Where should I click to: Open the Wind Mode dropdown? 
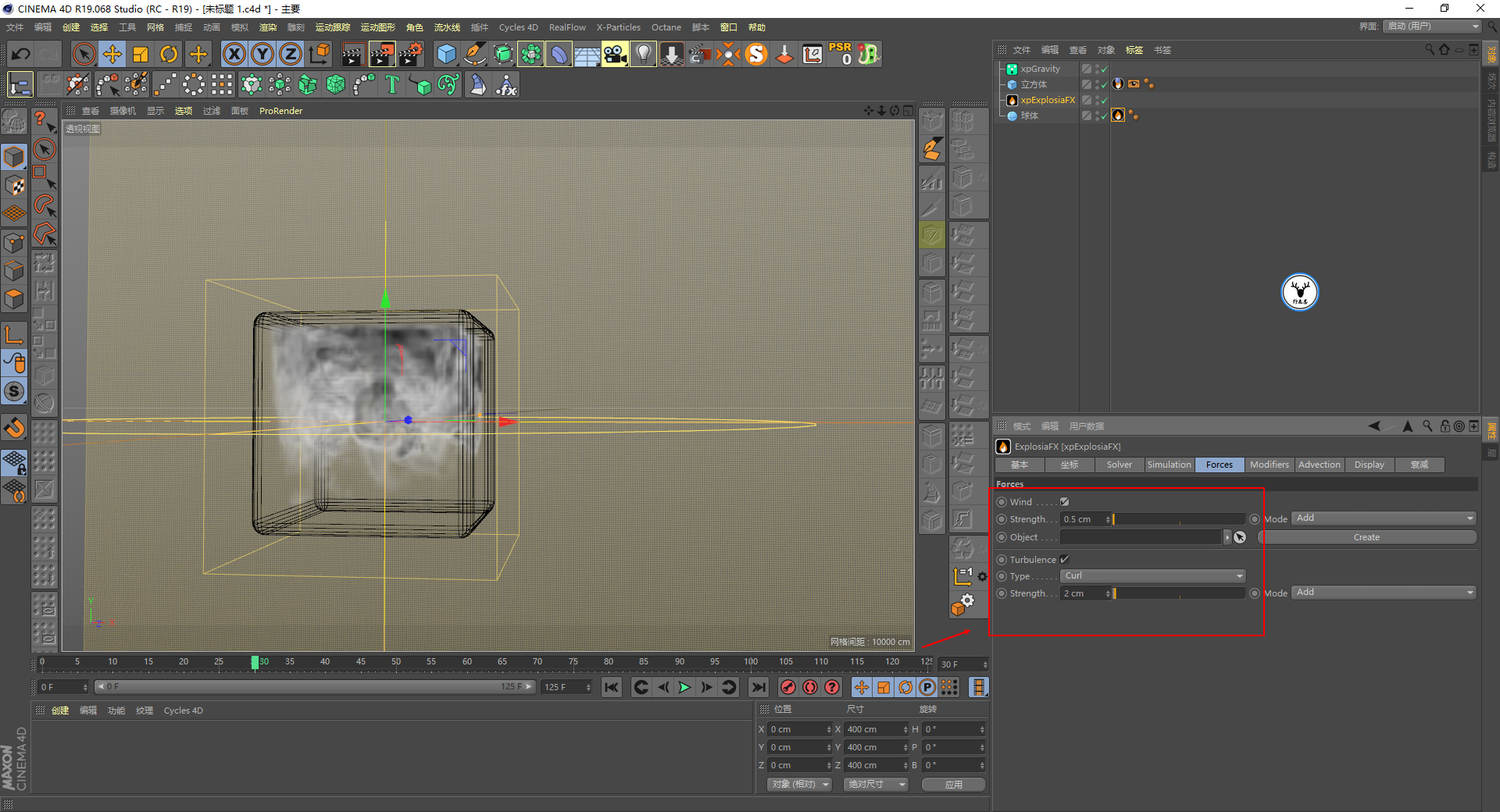click(1384, 518)
